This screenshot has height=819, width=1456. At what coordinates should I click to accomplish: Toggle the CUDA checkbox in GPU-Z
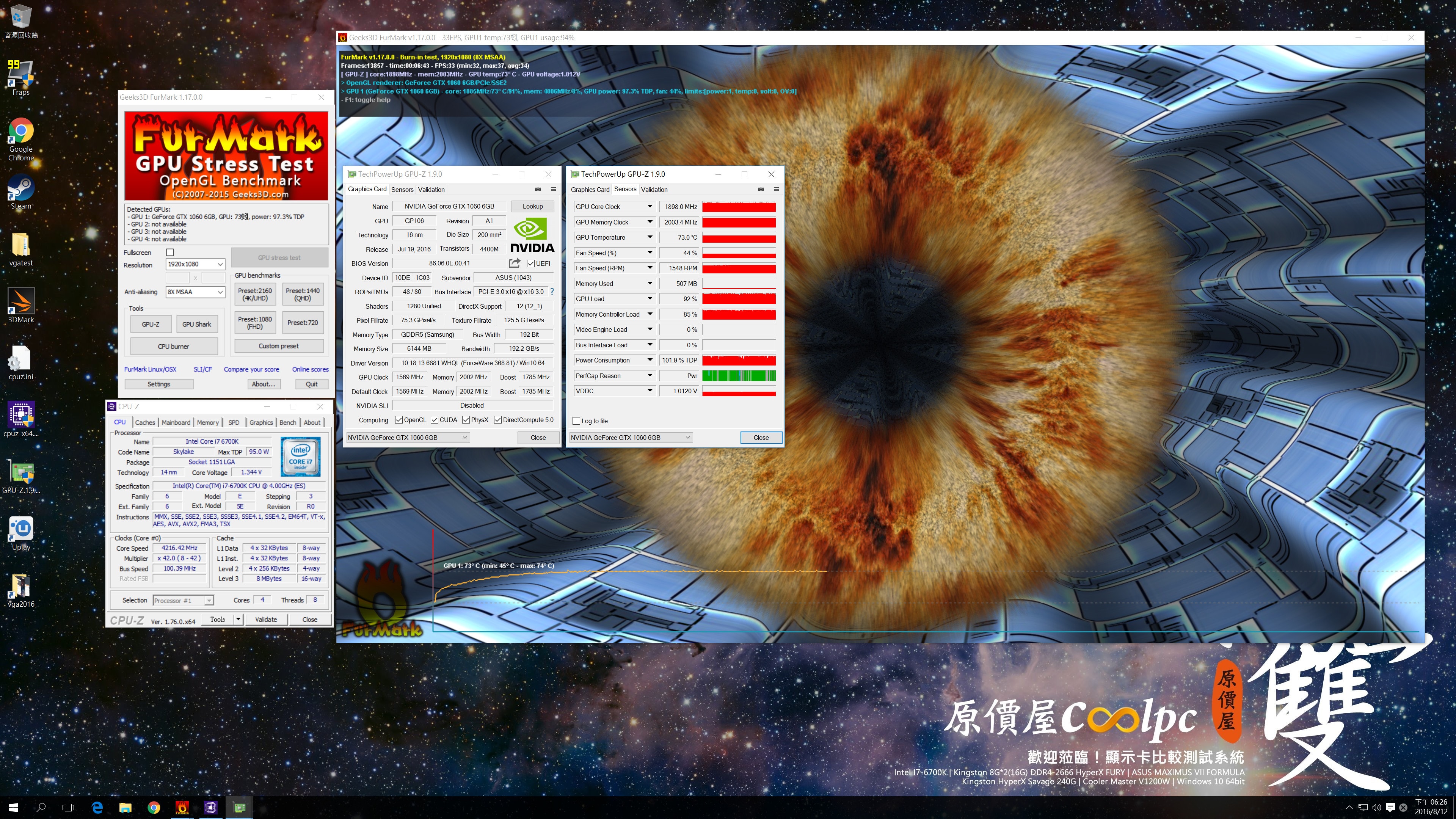(x=435, y=420)
